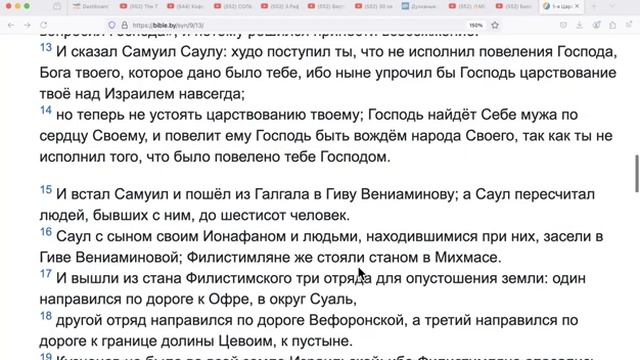Click the word 'шестисот' in verse 15
This screenshot has width=640, height=360.
click(253, 215)
